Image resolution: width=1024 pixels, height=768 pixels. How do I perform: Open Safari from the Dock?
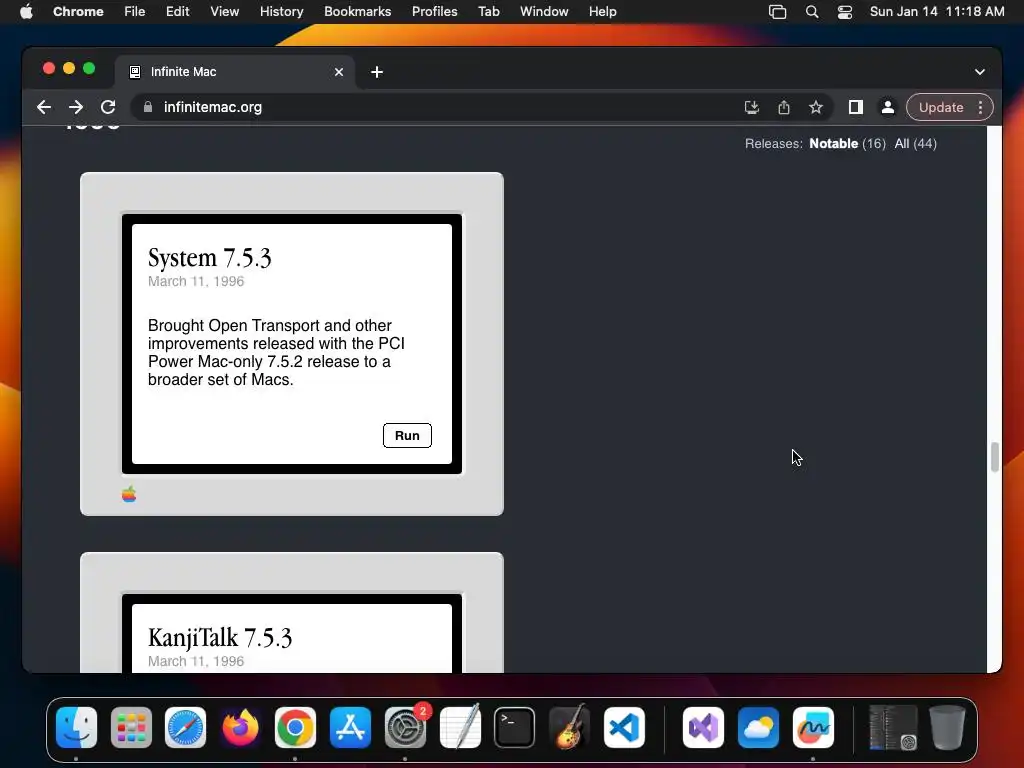pos(185,728)
